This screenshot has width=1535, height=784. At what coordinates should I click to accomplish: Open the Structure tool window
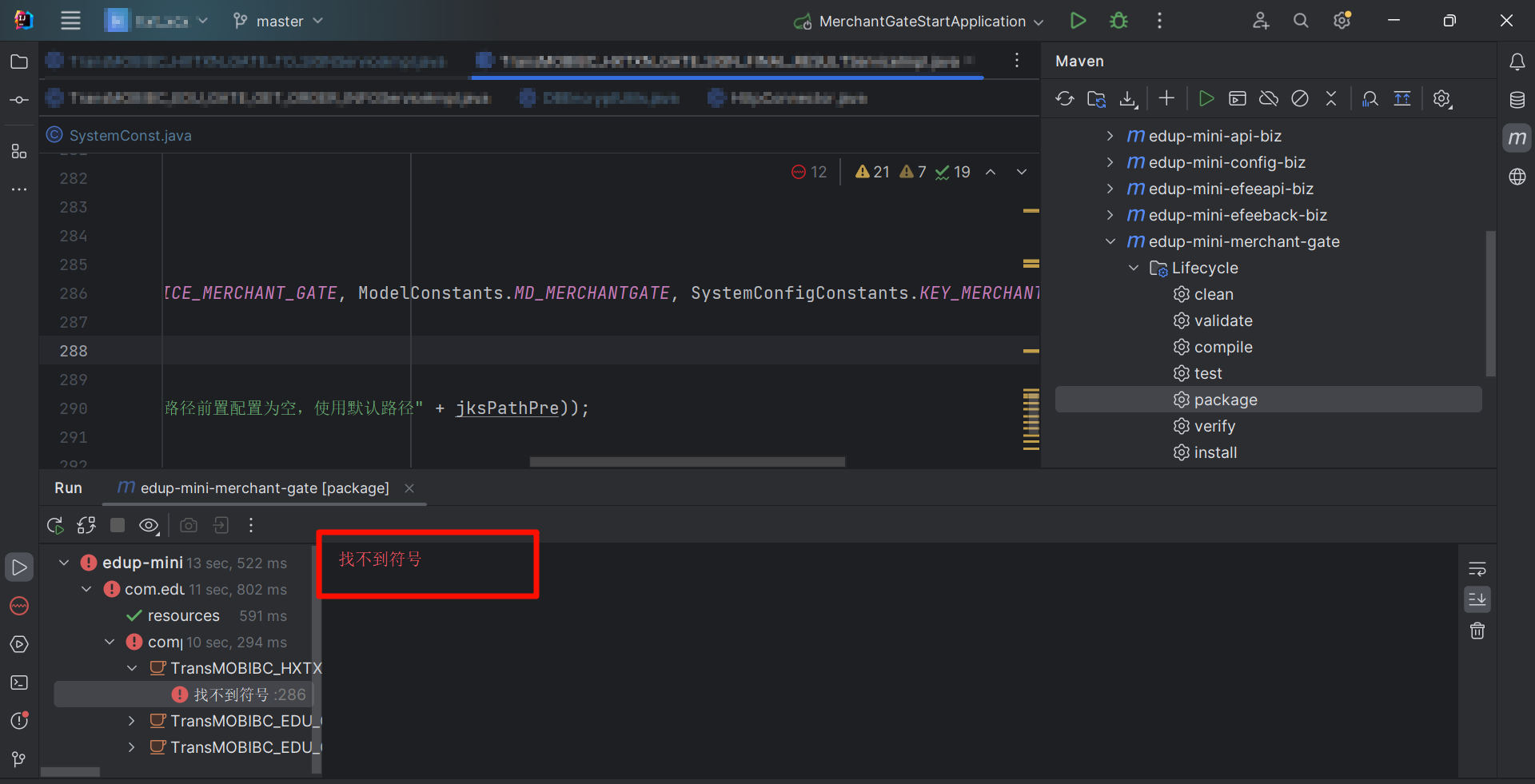point(19,151)
